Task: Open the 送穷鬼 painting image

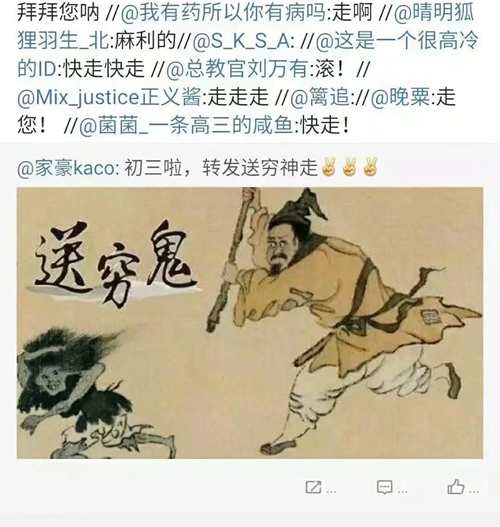Action: (x=250, y=323)
